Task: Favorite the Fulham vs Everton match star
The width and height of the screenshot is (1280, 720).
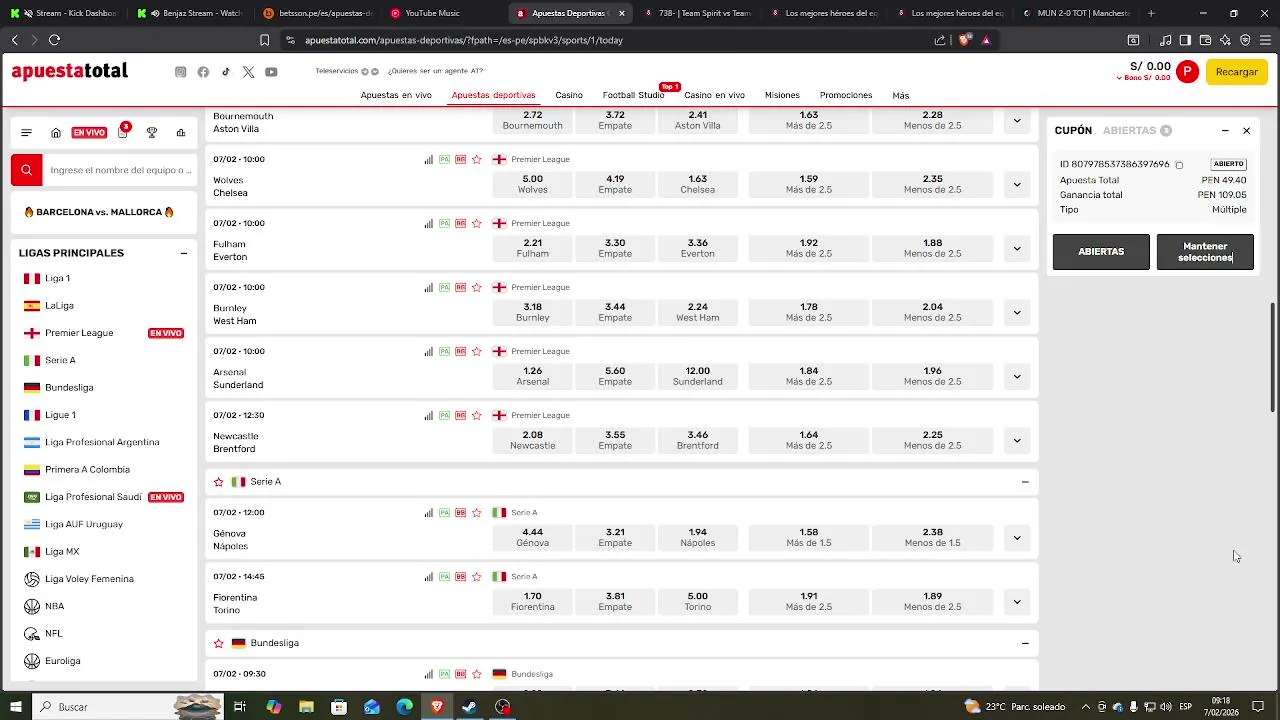Action: pos(477,223)
